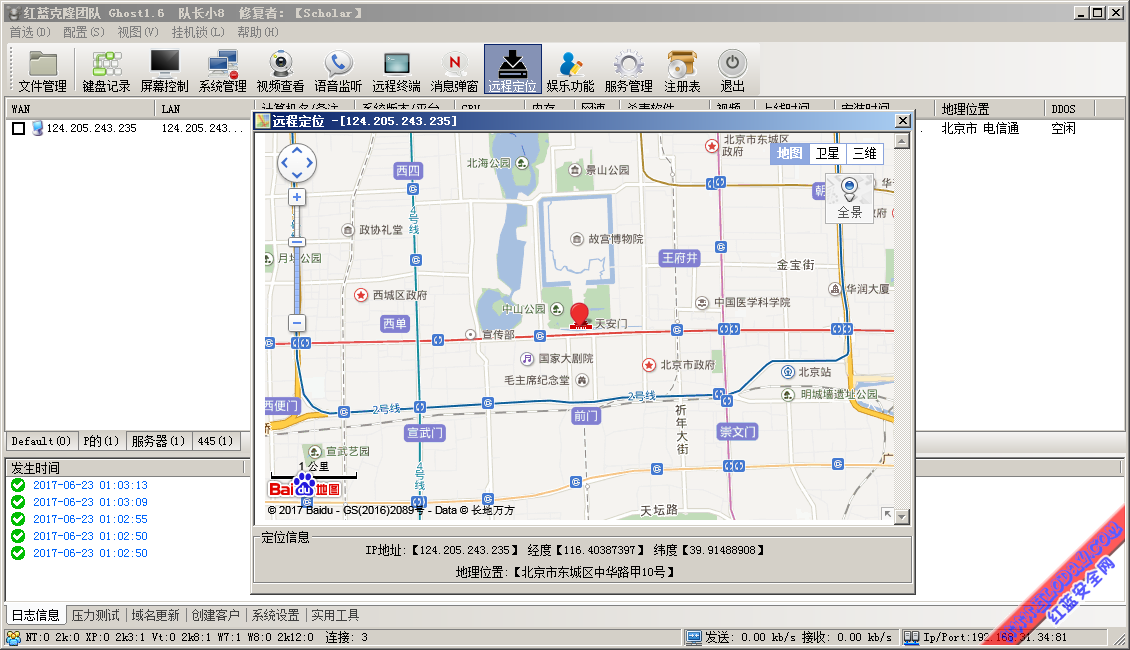Switch to the 系统设置 tab
This screenshot has height=650, width=1130.
(275, 615)
